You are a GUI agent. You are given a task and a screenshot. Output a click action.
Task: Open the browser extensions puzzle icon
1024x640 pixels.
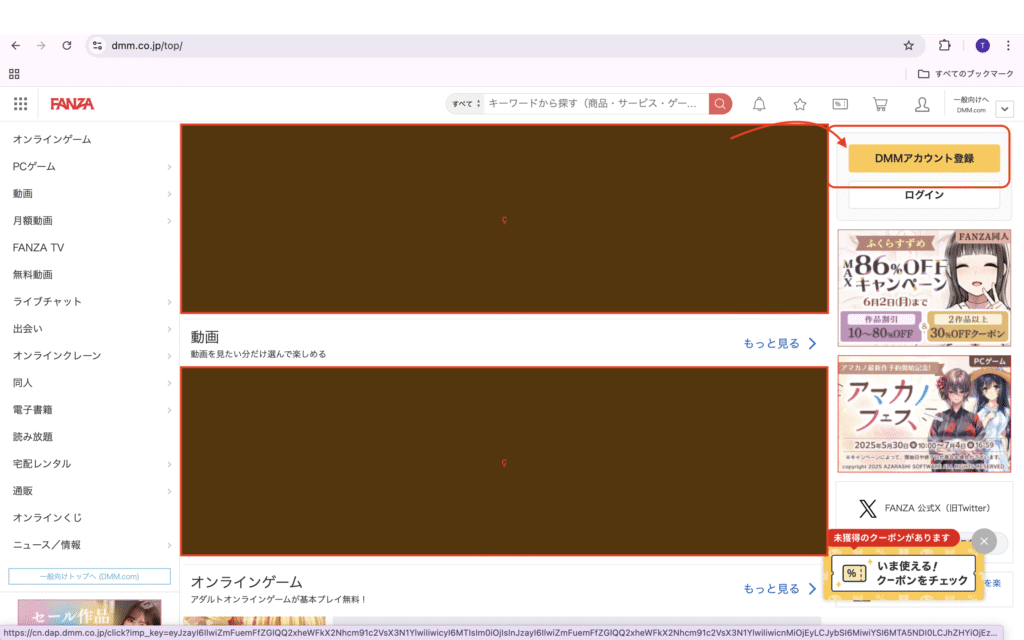pyautogui.click(x=944, y=45)
